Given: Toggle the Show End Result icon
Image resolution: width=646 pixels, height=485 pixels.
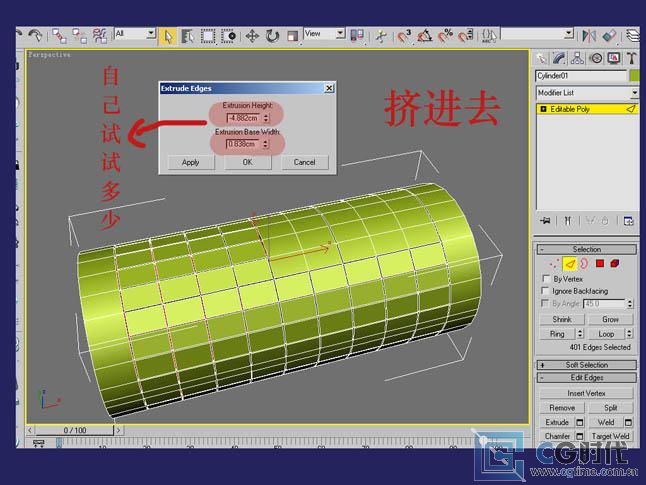Looking at the screenshot, I should [x=568, y=221].
